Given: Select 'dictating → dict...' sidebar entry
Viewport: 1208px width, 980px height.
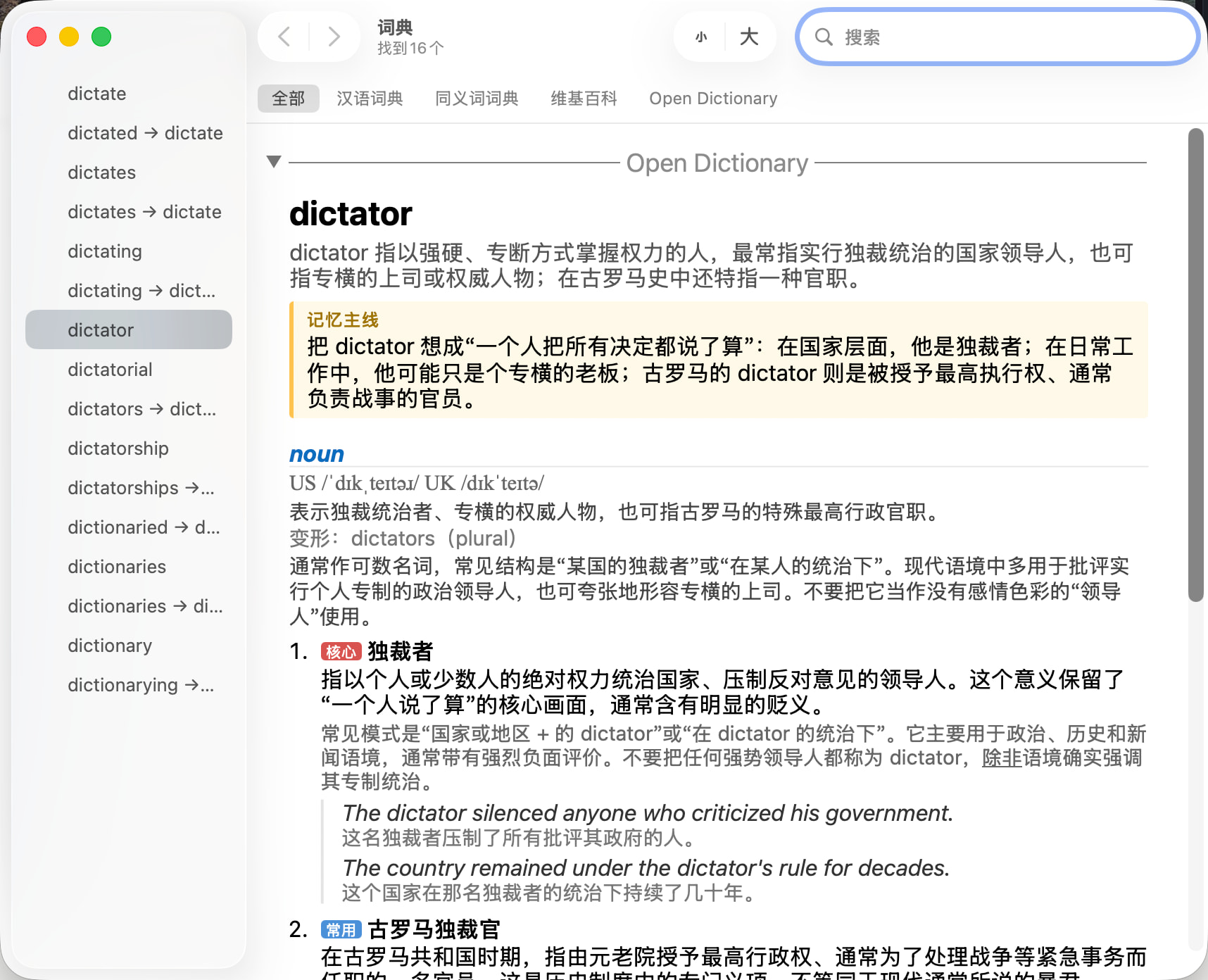Looking at the screenshot, I should pos(129,291).
